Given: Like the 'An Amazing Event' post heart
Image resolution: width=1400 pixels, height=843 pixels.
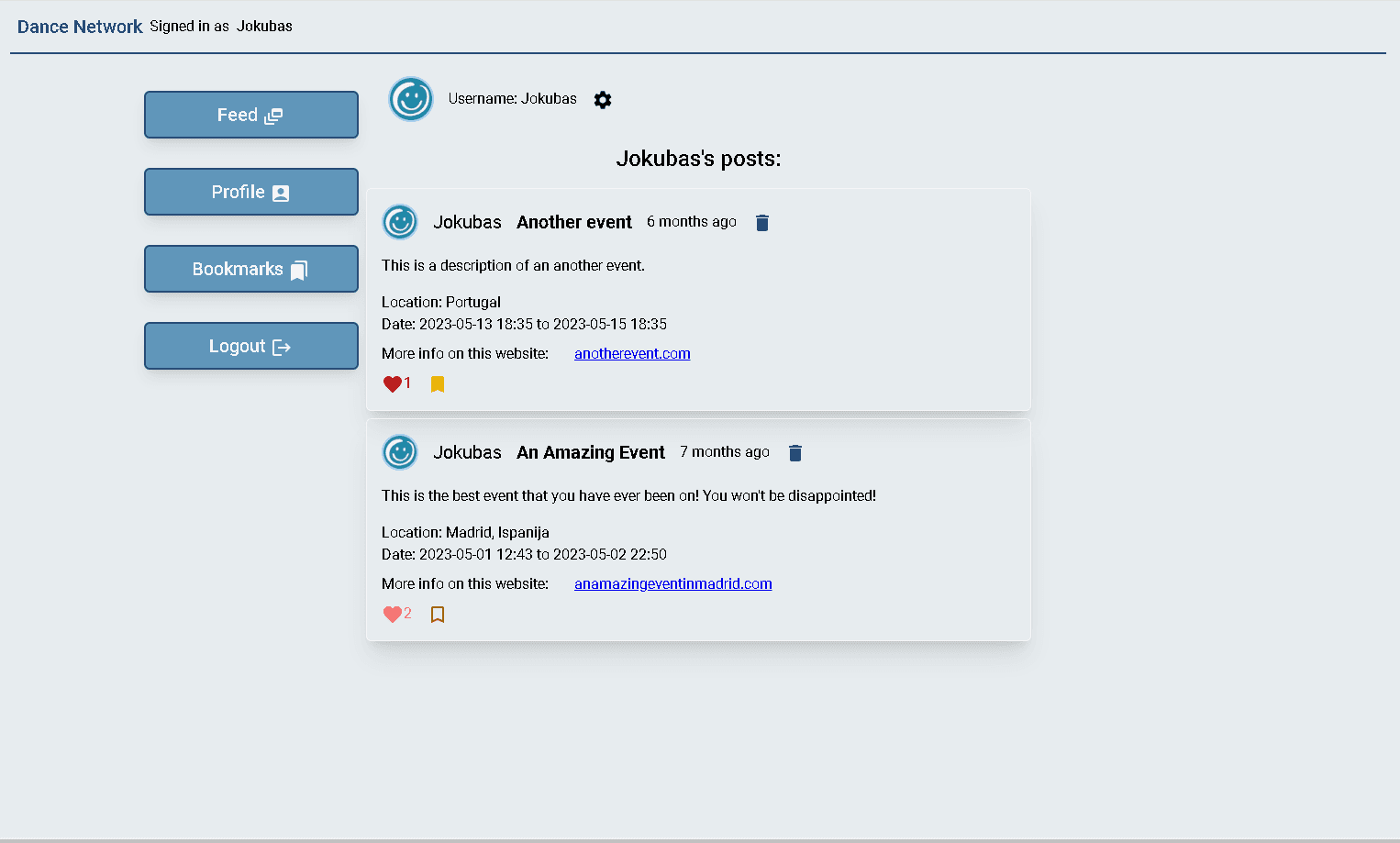Looking at the screenshot, I should coord(392,615).
